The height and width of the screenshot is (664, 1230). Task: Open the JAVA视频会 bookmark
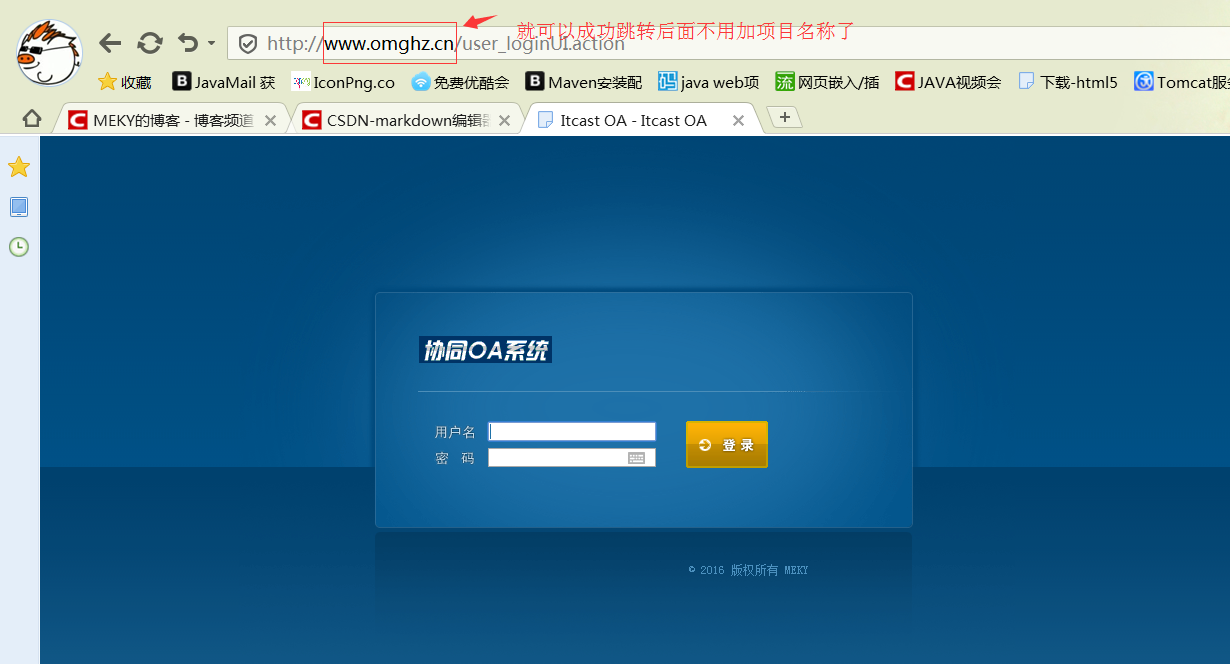(948, 82)
